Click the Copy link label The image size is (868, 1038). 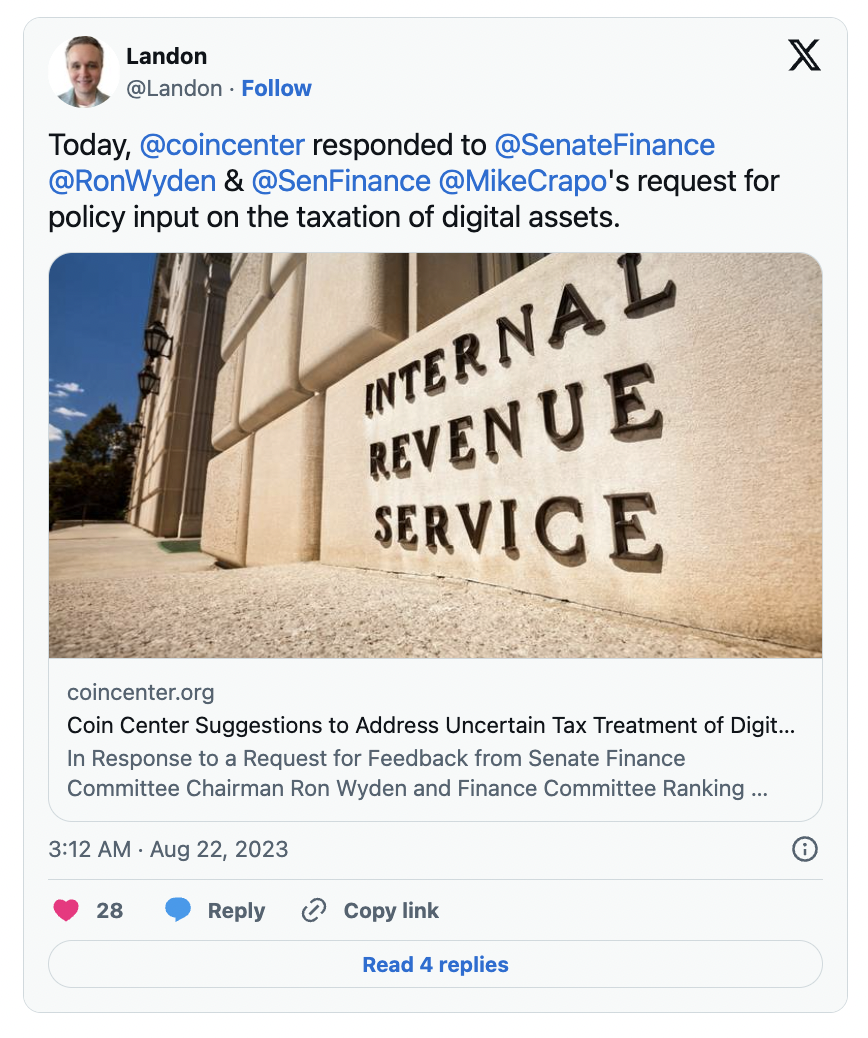pos(391,911)
